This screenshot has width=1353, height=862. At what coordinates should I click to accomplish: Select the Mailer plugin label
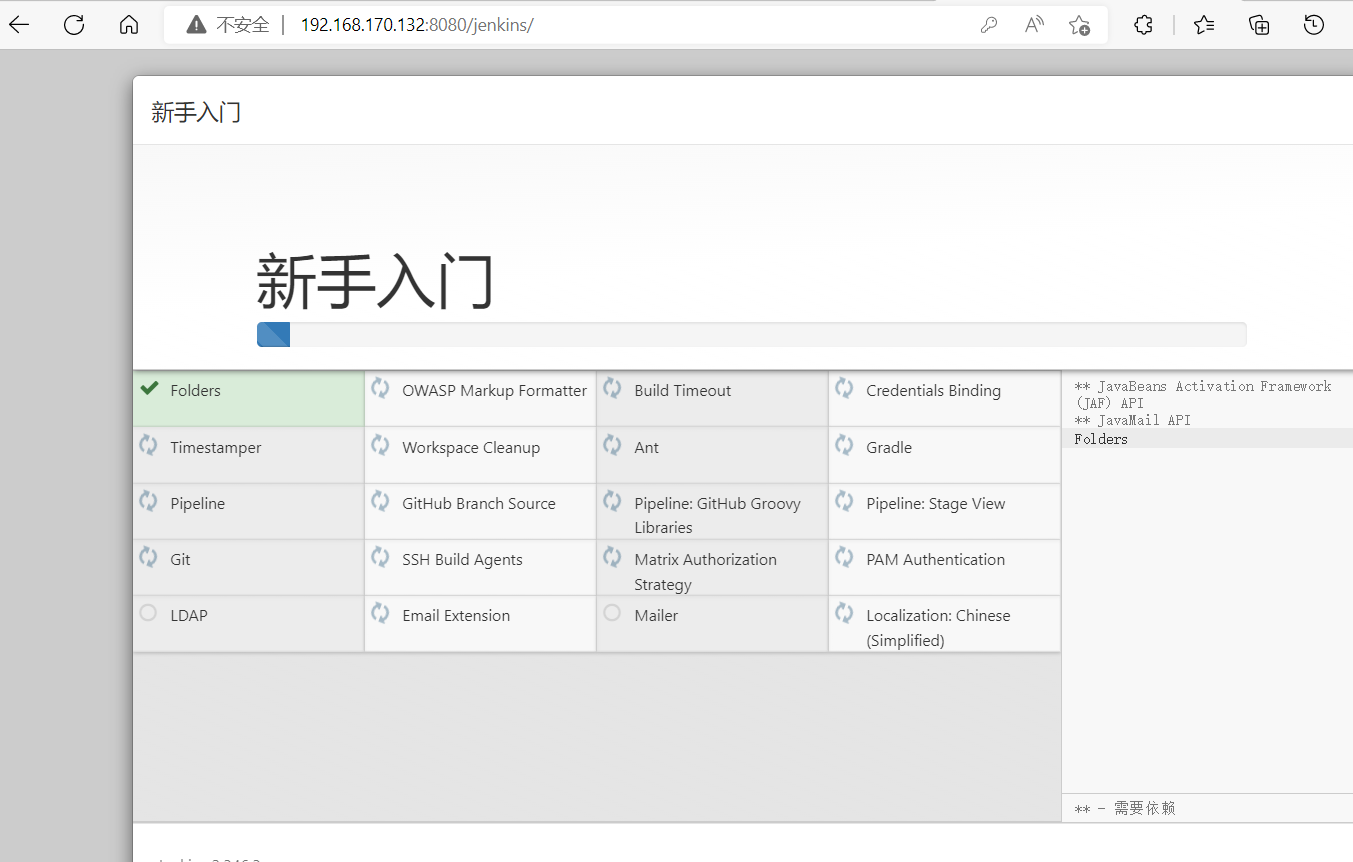(x=656, y=616)
